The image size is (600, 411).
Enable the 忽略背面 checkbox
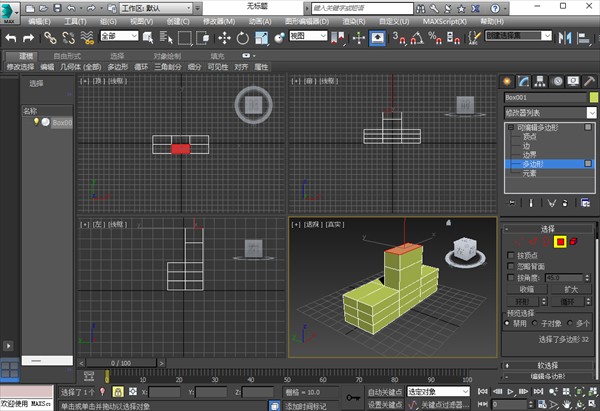pyautogui.click(x=509, y=267)
